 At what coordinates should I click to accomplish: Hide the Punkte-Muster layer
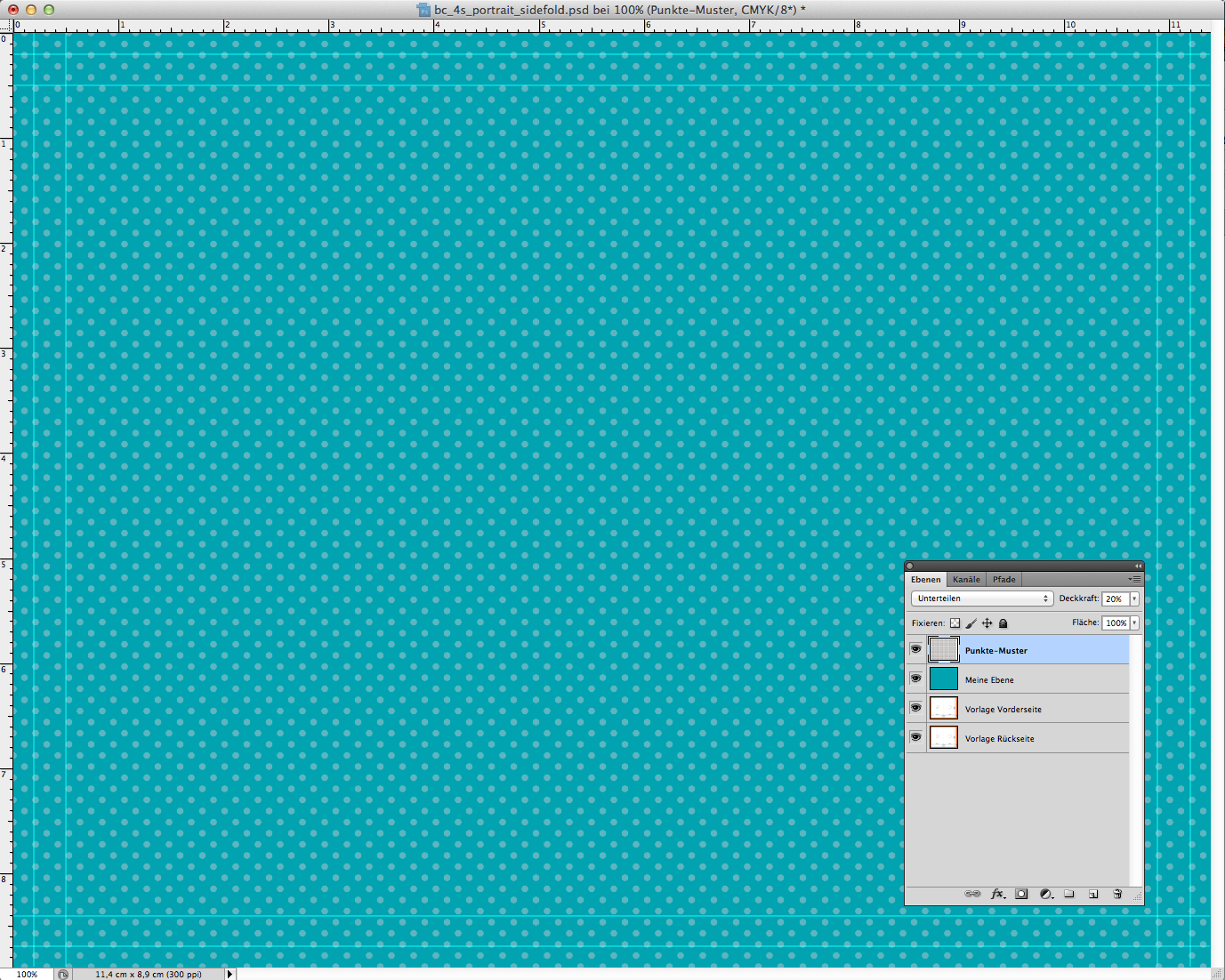click(915, 650)
